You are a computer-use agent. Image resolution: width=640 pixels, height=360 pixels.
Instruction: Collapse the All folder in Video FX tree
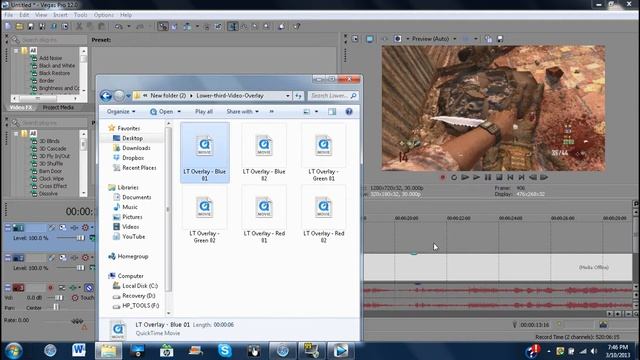[x=16, y=51]
